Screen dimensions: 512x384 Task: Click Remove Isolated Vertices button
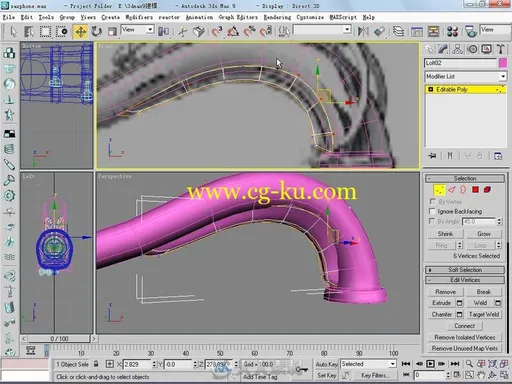pos(465,337)
